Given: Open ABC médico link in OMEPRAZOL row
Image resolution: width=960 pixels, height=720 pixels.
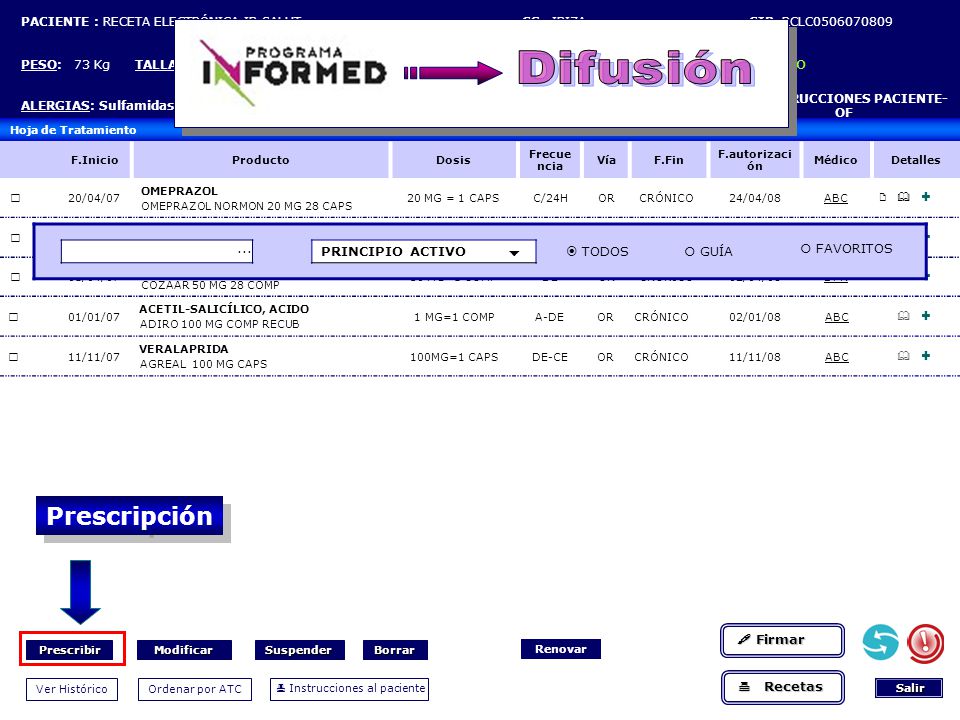Looking at the screenshot, I should [x=836, y=198].
